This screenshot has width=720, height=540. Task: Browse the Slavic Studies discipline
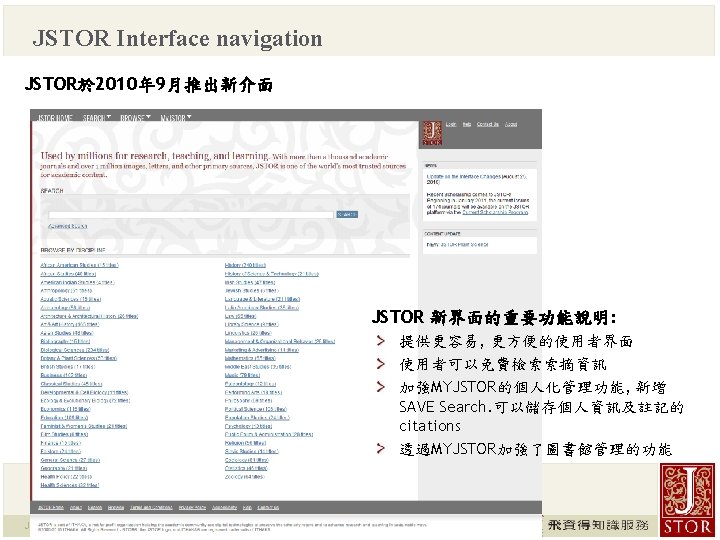251,451
